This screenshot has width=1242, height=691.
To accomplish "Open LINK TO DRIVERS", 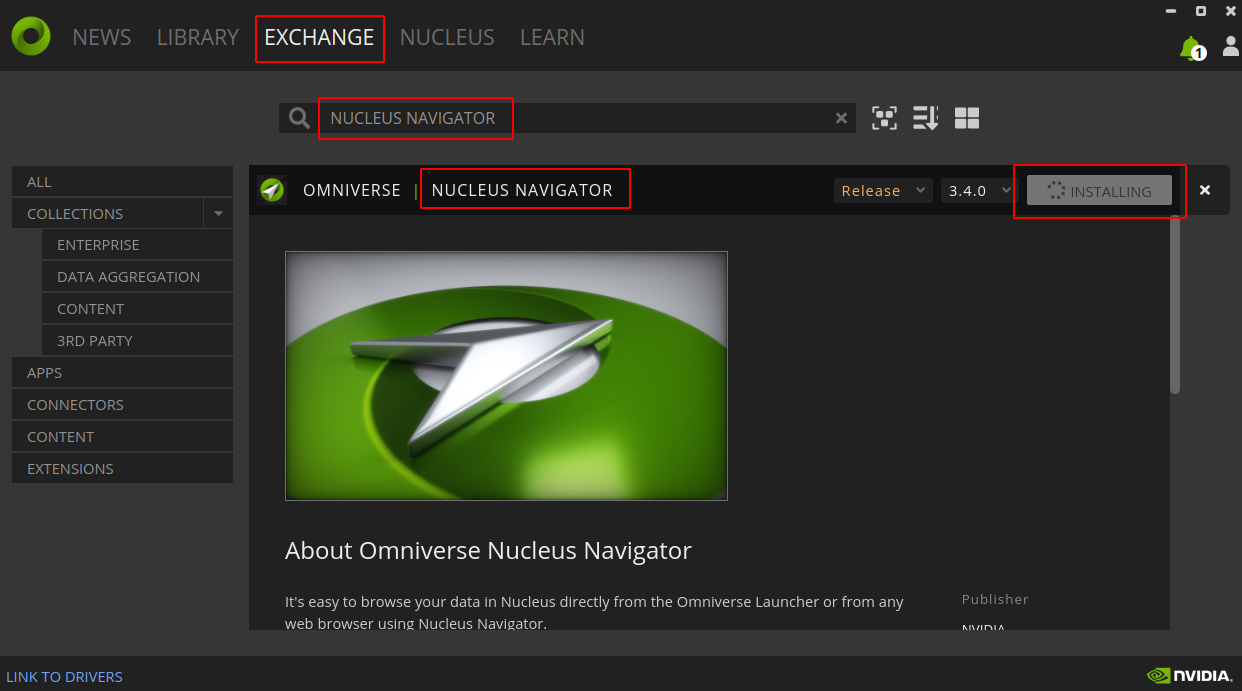I will click(64, 676).
